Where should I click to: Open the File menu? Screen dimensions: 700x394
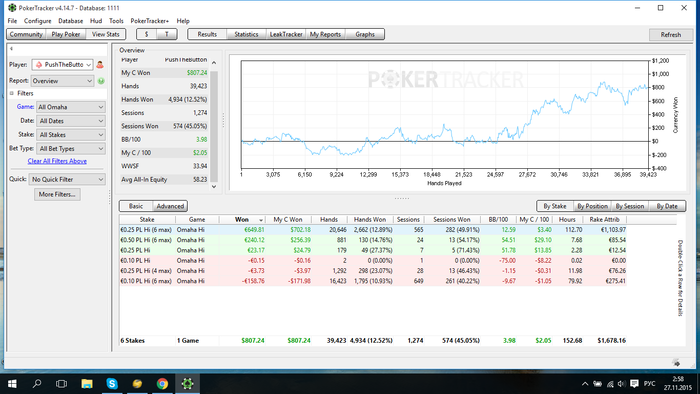[x=12, y=21]
